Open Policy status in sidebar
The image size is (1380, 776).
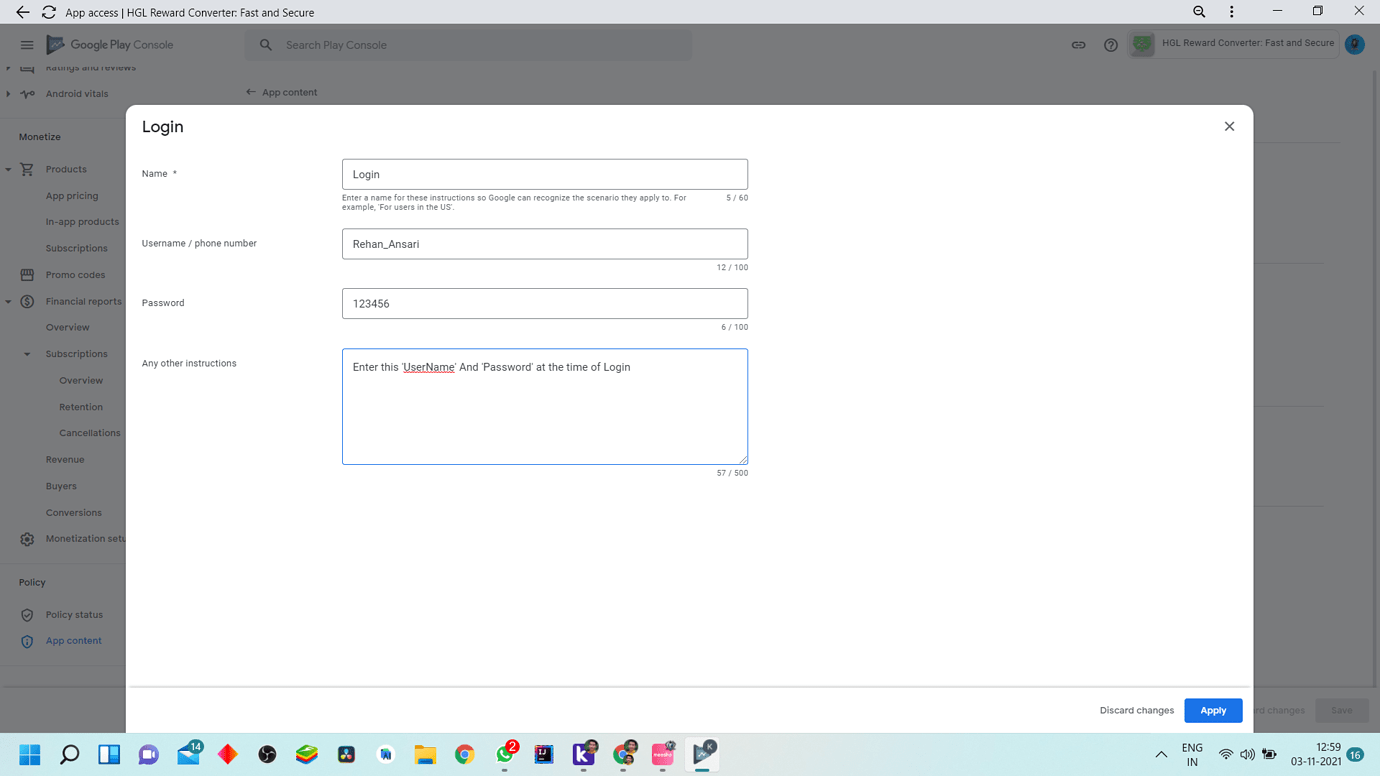[x=74, y=615]
